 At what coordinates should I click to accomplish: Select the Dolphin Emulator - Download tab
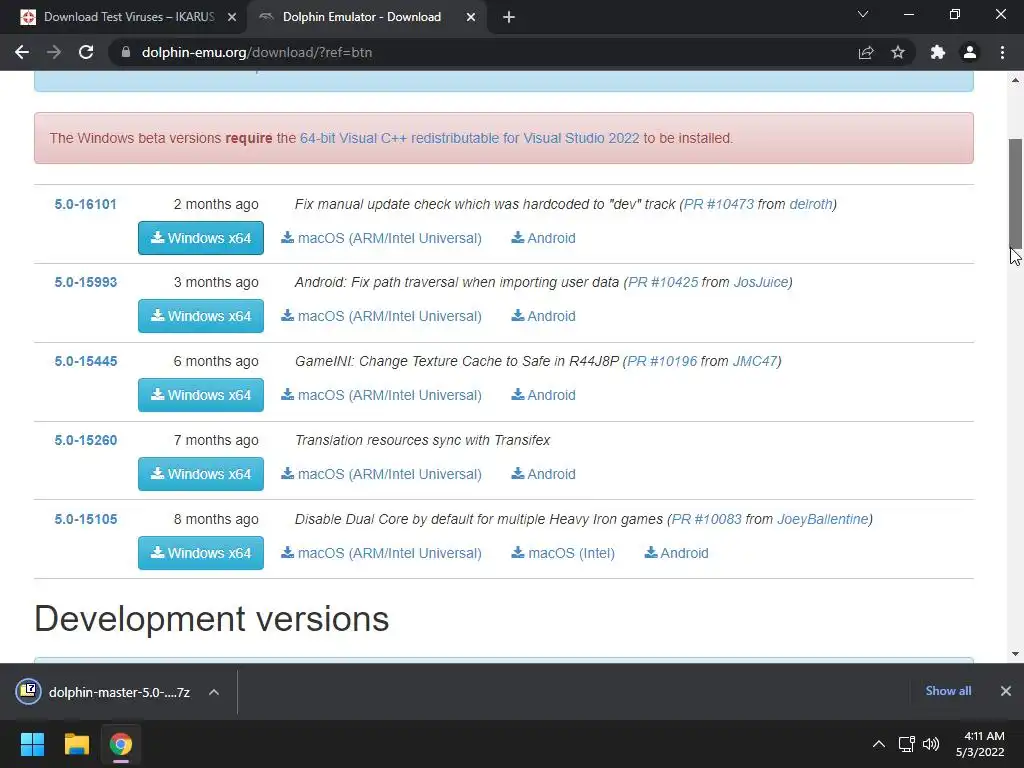[362, 17]
